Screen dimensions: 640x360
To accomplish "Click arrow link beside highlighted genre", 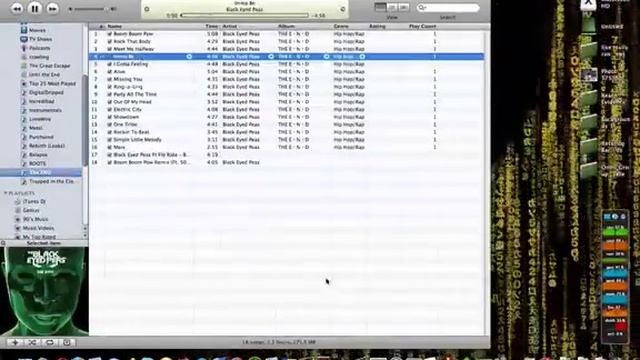I will tap(362, 57).
